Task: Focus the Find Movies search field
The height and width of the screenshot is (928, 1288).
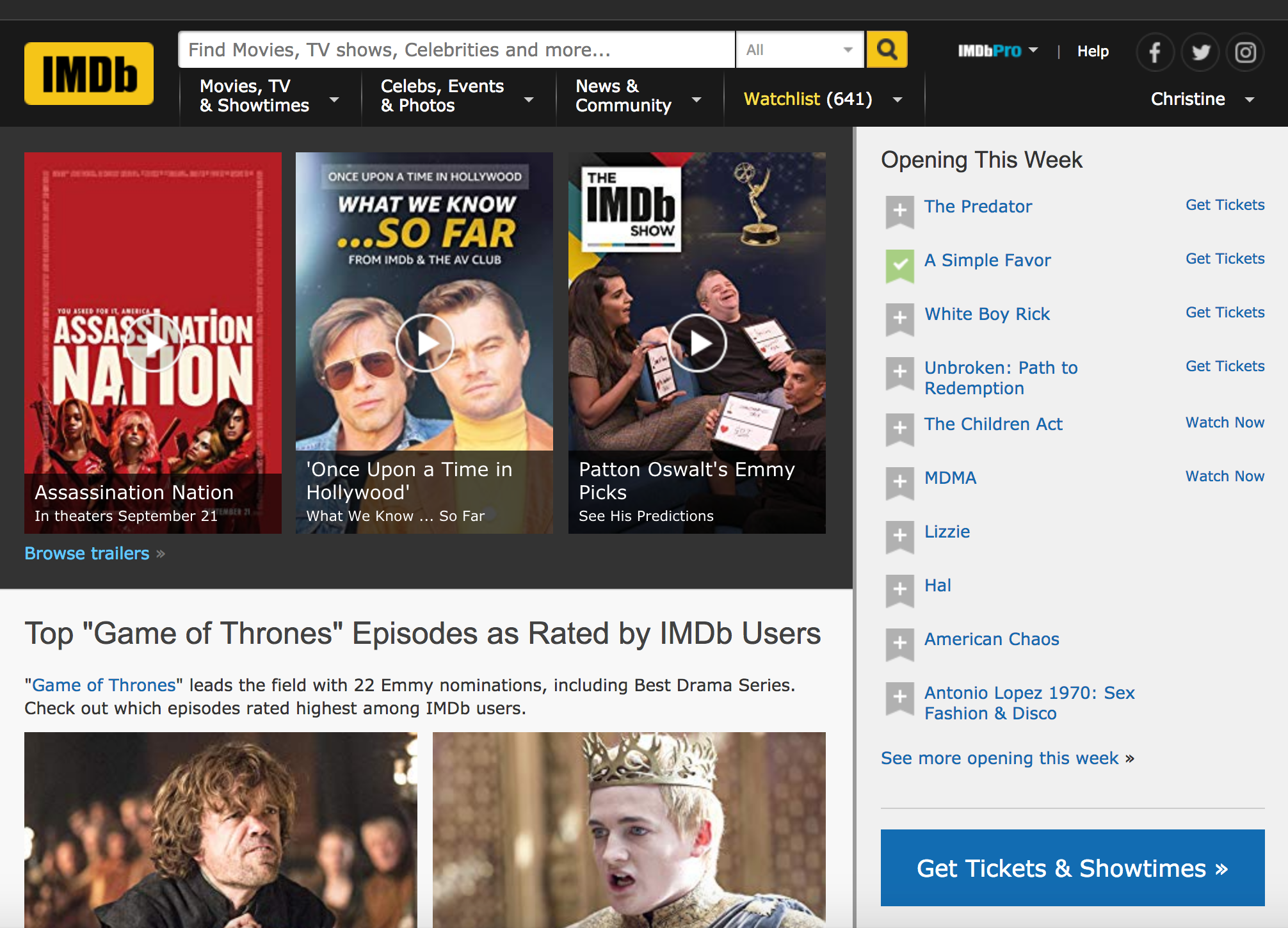Action: (456, 49)
